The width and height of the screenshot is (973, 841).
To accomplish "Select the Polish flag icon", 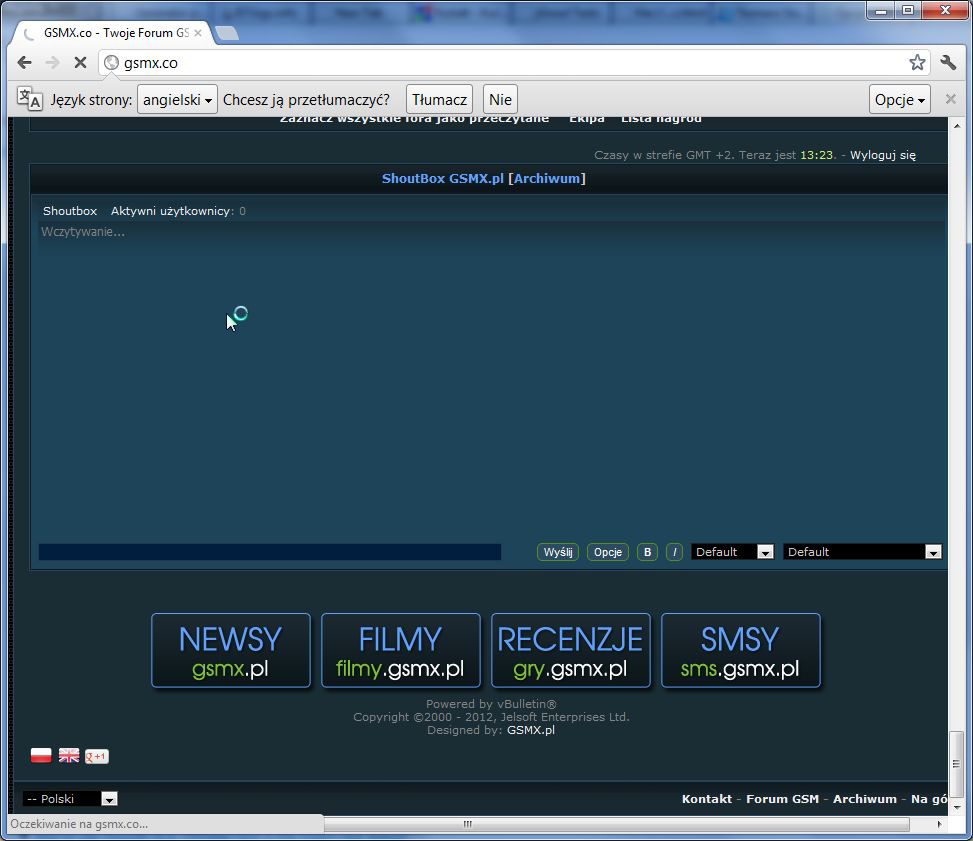I will pyautogui.click(x=41, y=756).
